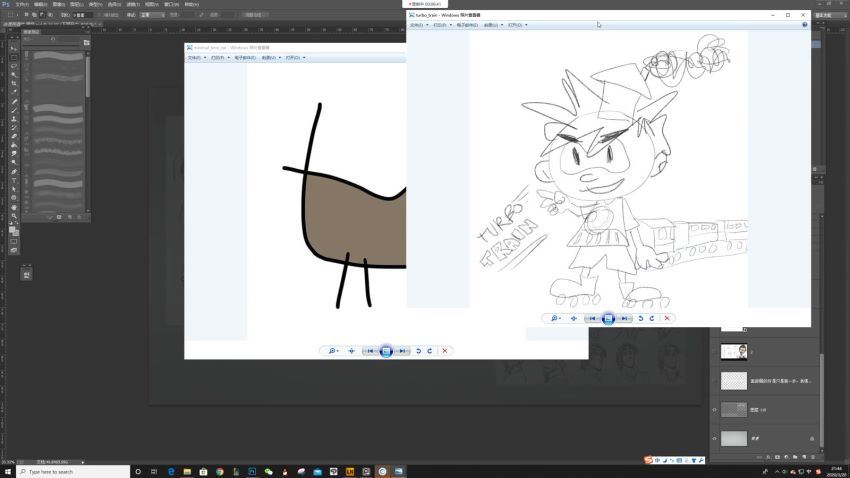
Task: Delete the turbo_train image with red X
Action: pos(667,319)
